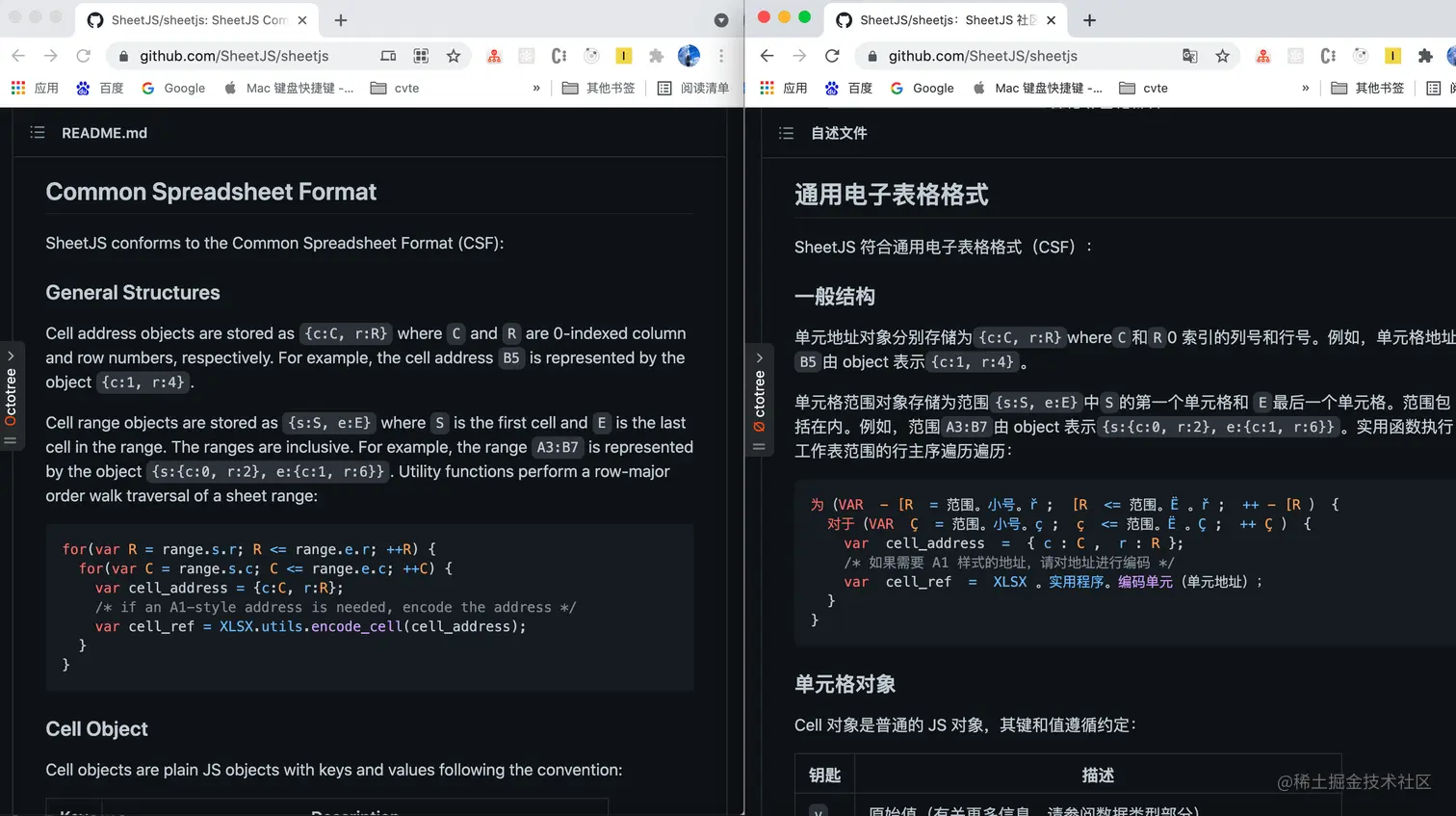Click the left window's address bar URL
The image size is (1456, 816).
pos(234,56)
